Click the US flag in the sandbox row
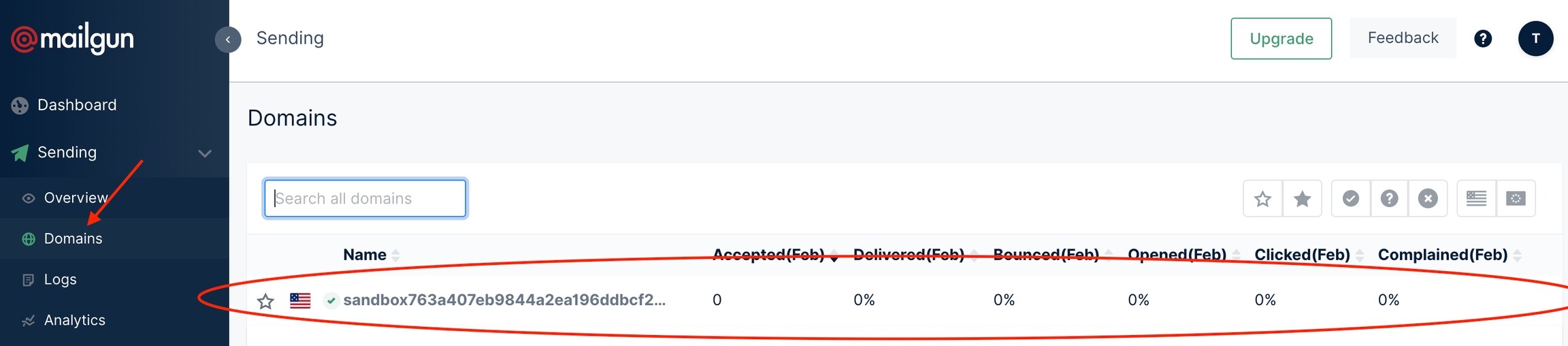The width and height of the screenshot is (1568, 346). [300, 300]
